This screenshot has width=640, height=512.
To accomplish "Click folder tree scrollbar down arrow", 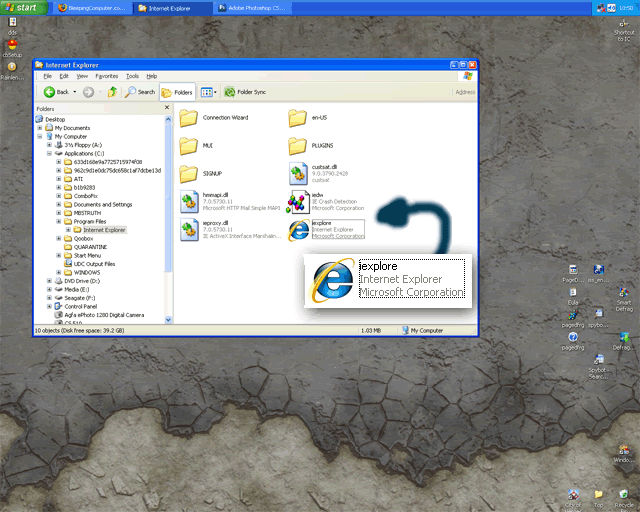I will click(x=168, y=320).
